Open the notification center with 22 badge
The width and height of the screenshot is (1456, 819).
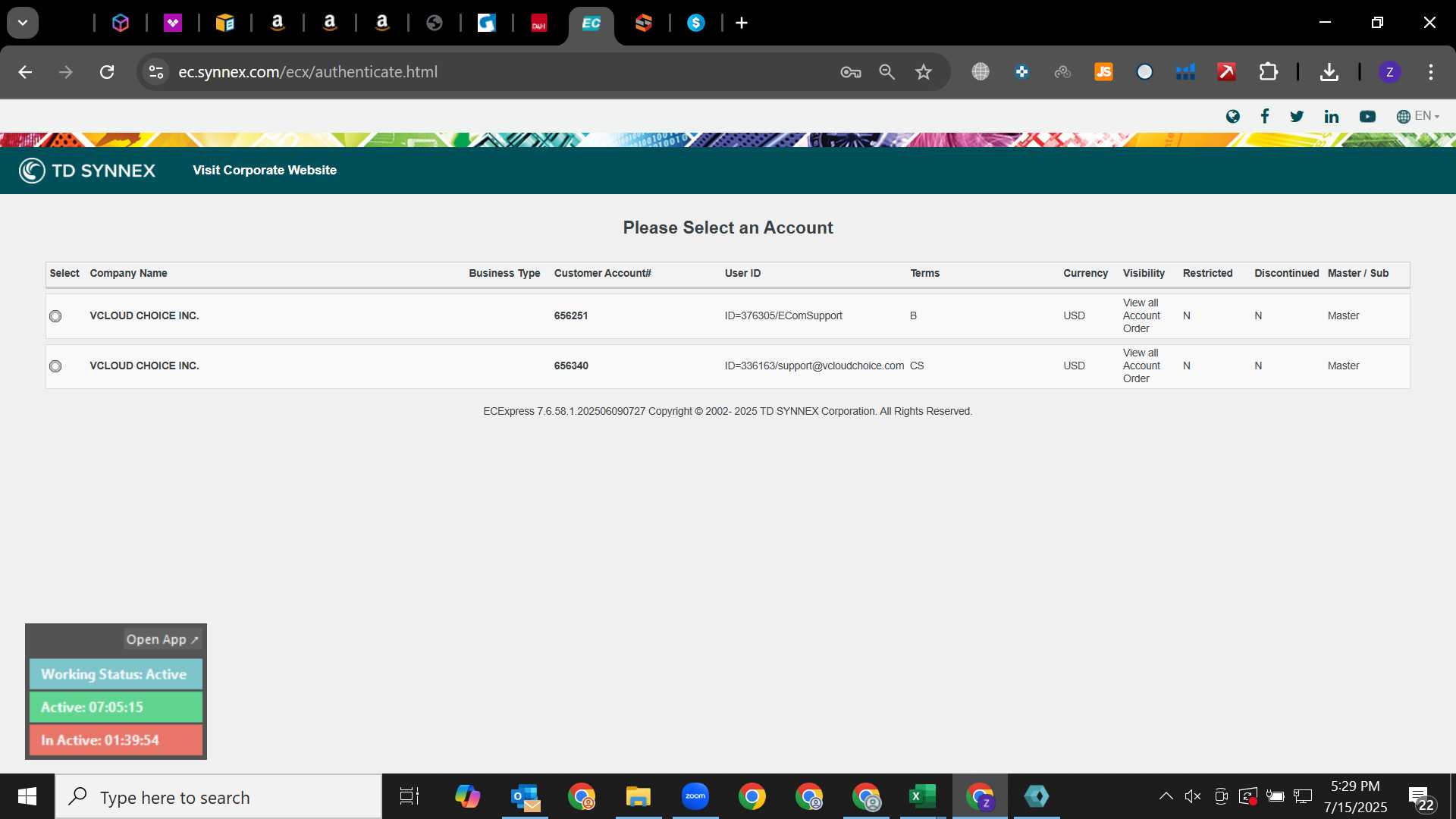pyautogui.click(x=1421, y=798)
